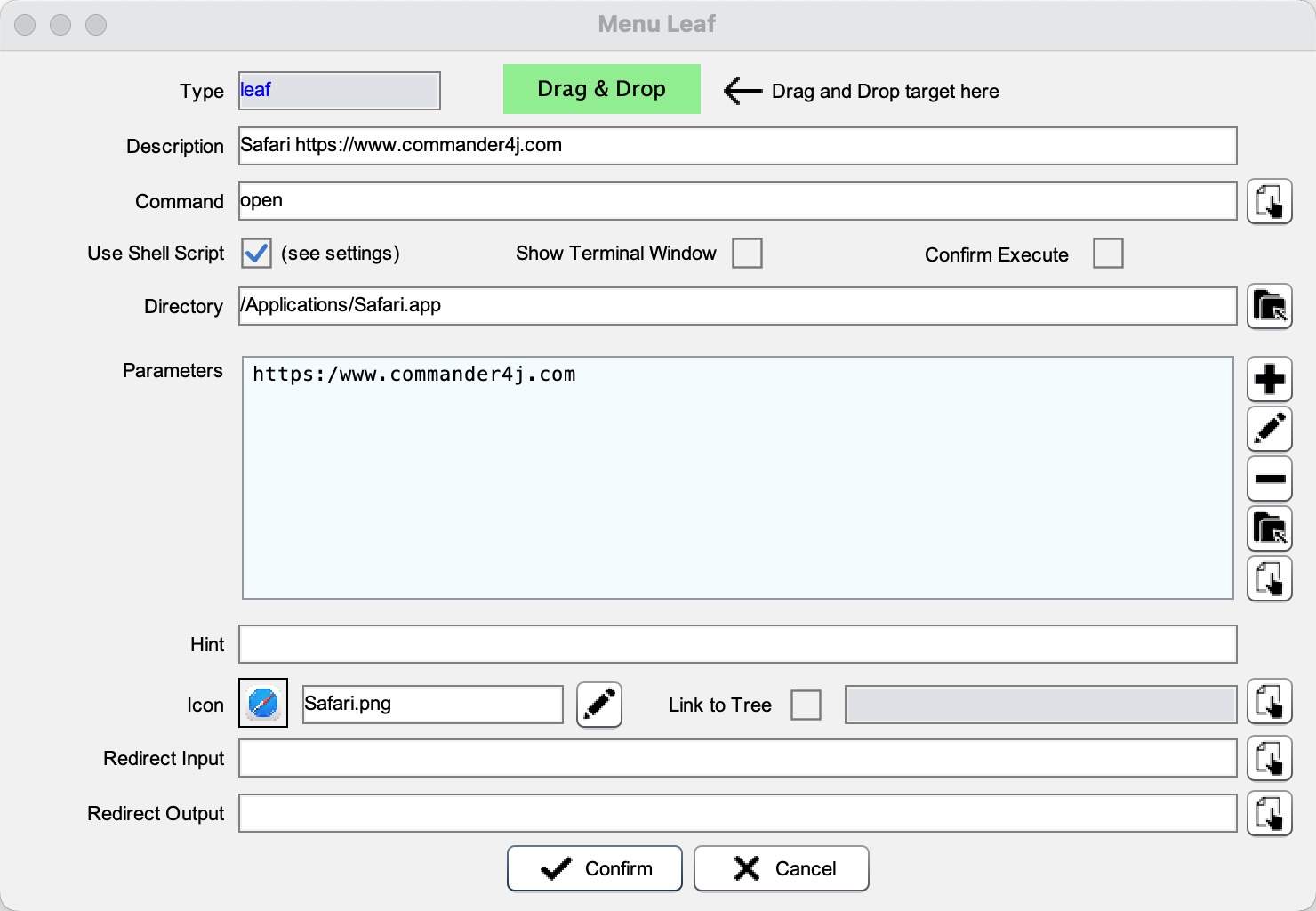Click pencil icon to edit selected parameter
1316x911 pixels.
[1269, 430]
